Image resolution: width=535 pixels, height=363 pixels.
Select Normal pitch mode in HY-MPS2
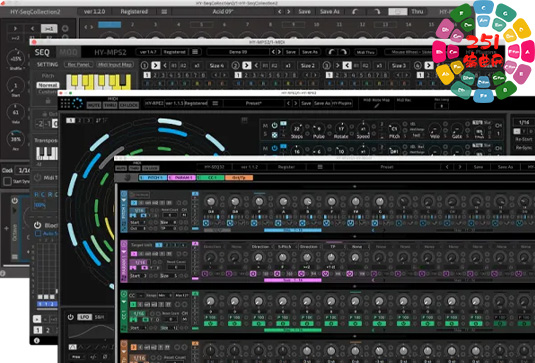(x=48, y=85)
